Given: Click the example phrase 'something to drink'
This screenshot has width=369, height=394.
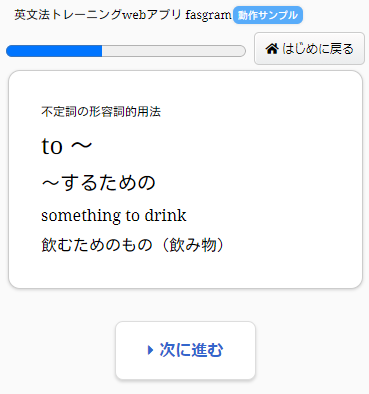Looking at the screenshot, I should click(114, 215).
